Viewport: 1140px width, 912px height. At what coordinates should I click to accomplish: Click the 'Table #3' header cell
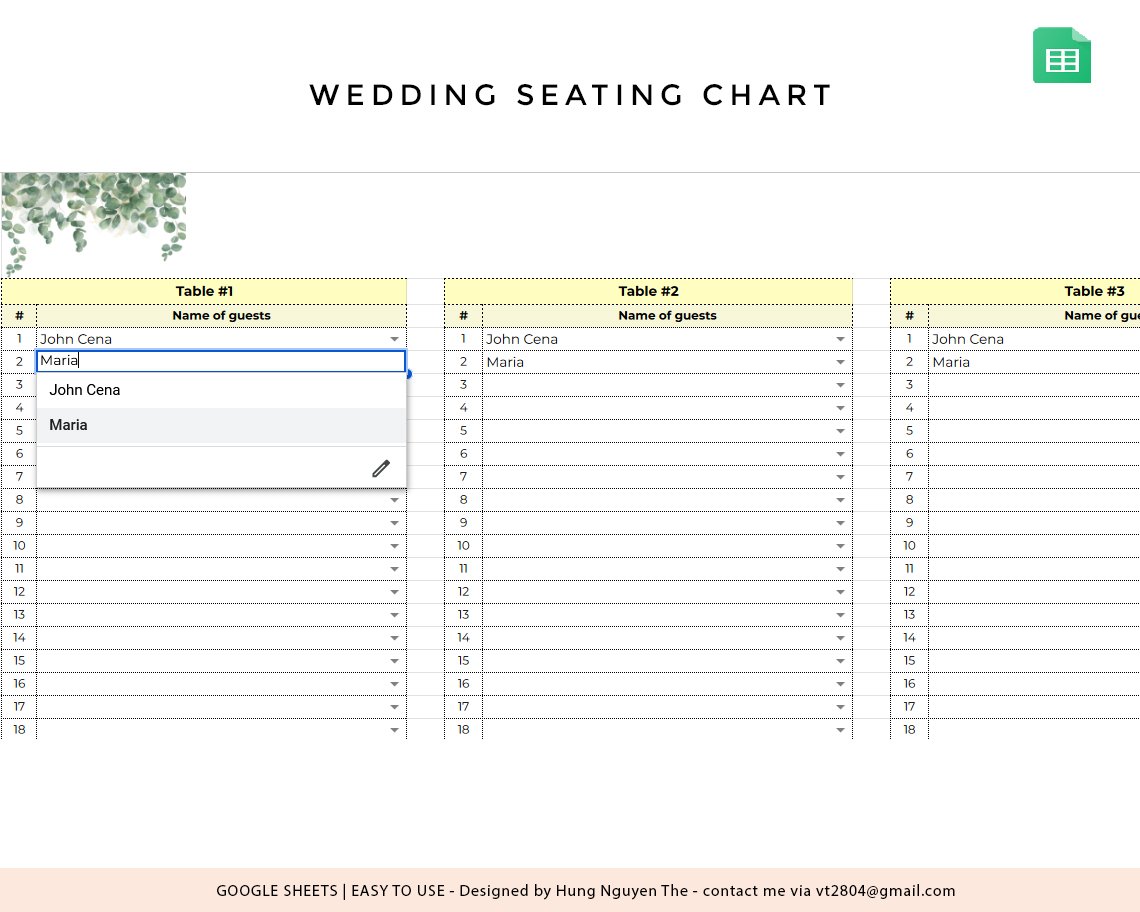point(1016,292)
